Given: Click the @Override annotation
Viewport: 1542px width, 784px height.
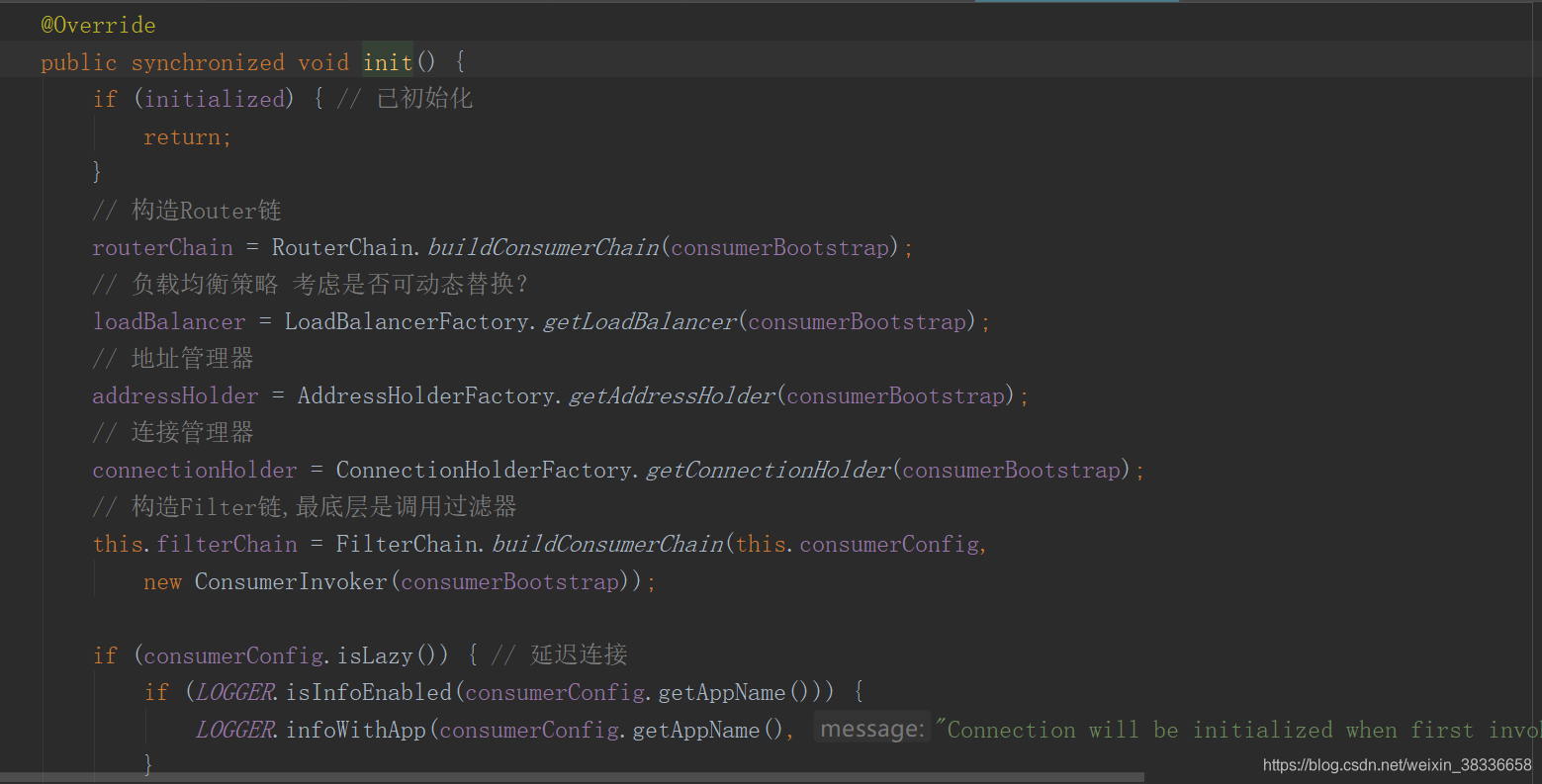Looking at the screenshot, I should (x=98, y=25).
